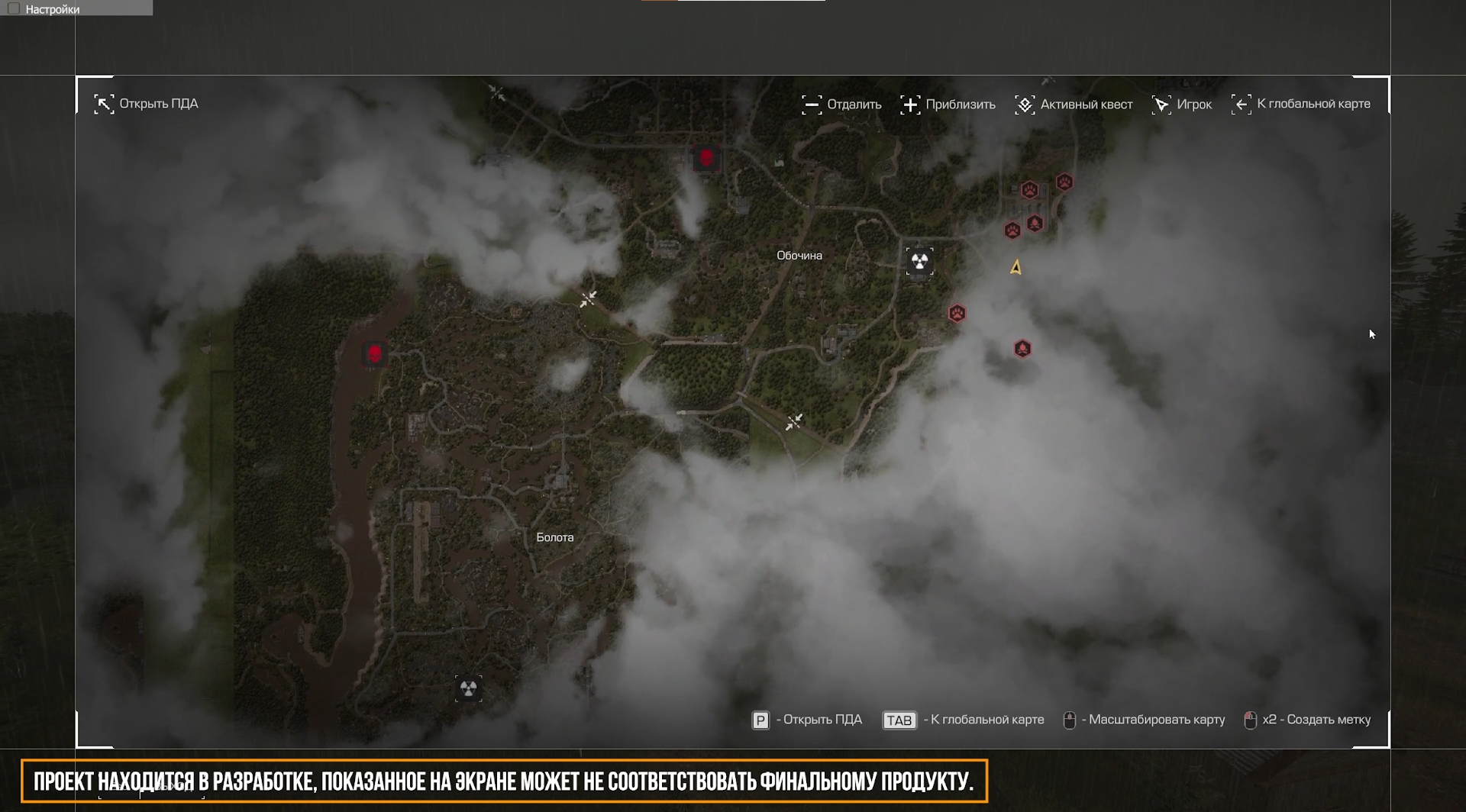Select red skull marker on the swamp river

tap(374, 354)
